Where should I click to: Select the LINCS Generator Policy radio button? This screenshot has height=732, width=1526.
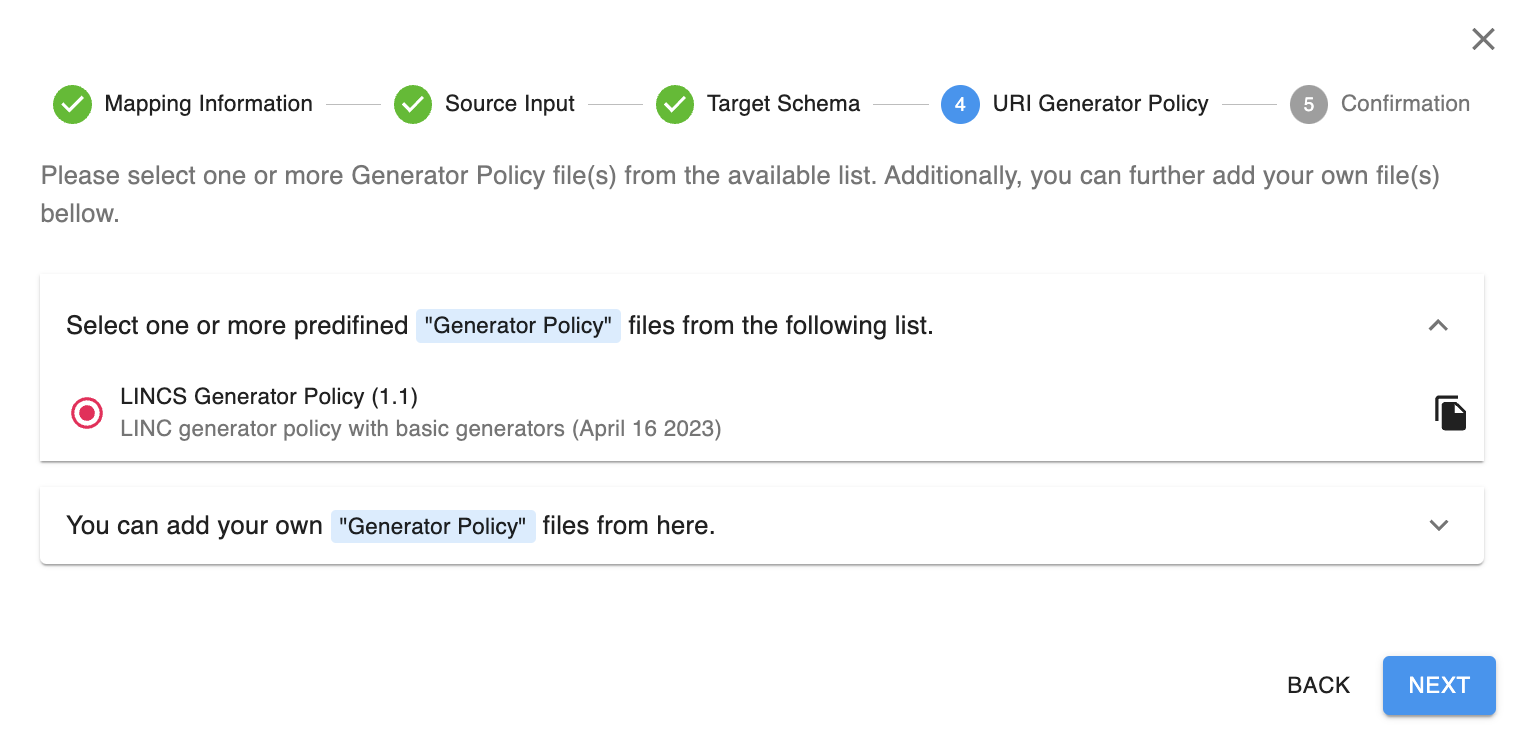pos(87,413)
